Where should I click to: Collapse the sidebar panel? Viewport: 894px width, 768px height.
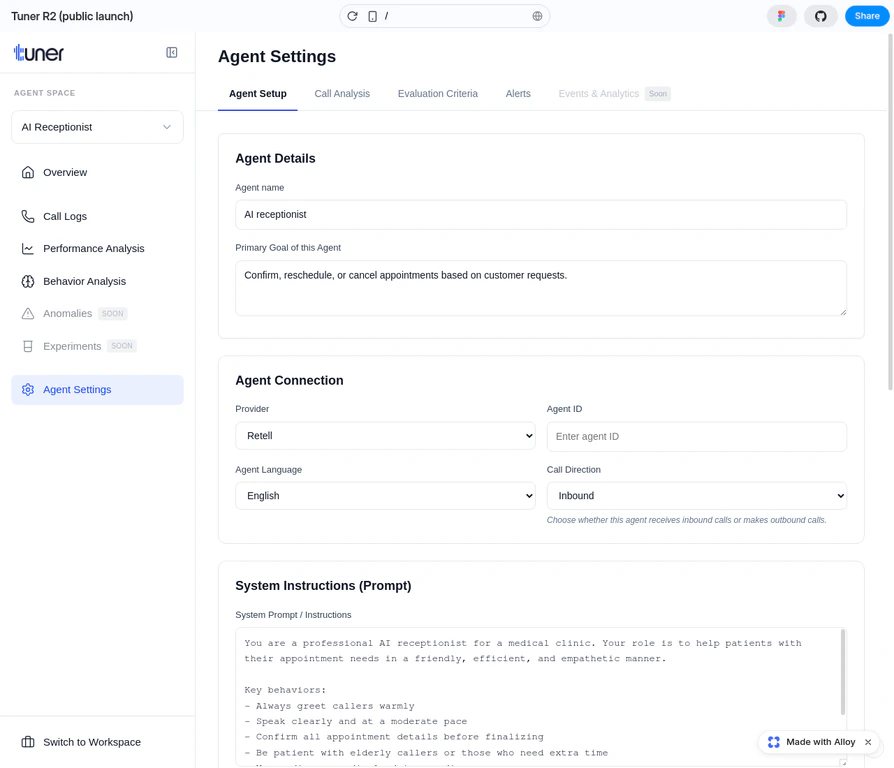pos(171,53)
